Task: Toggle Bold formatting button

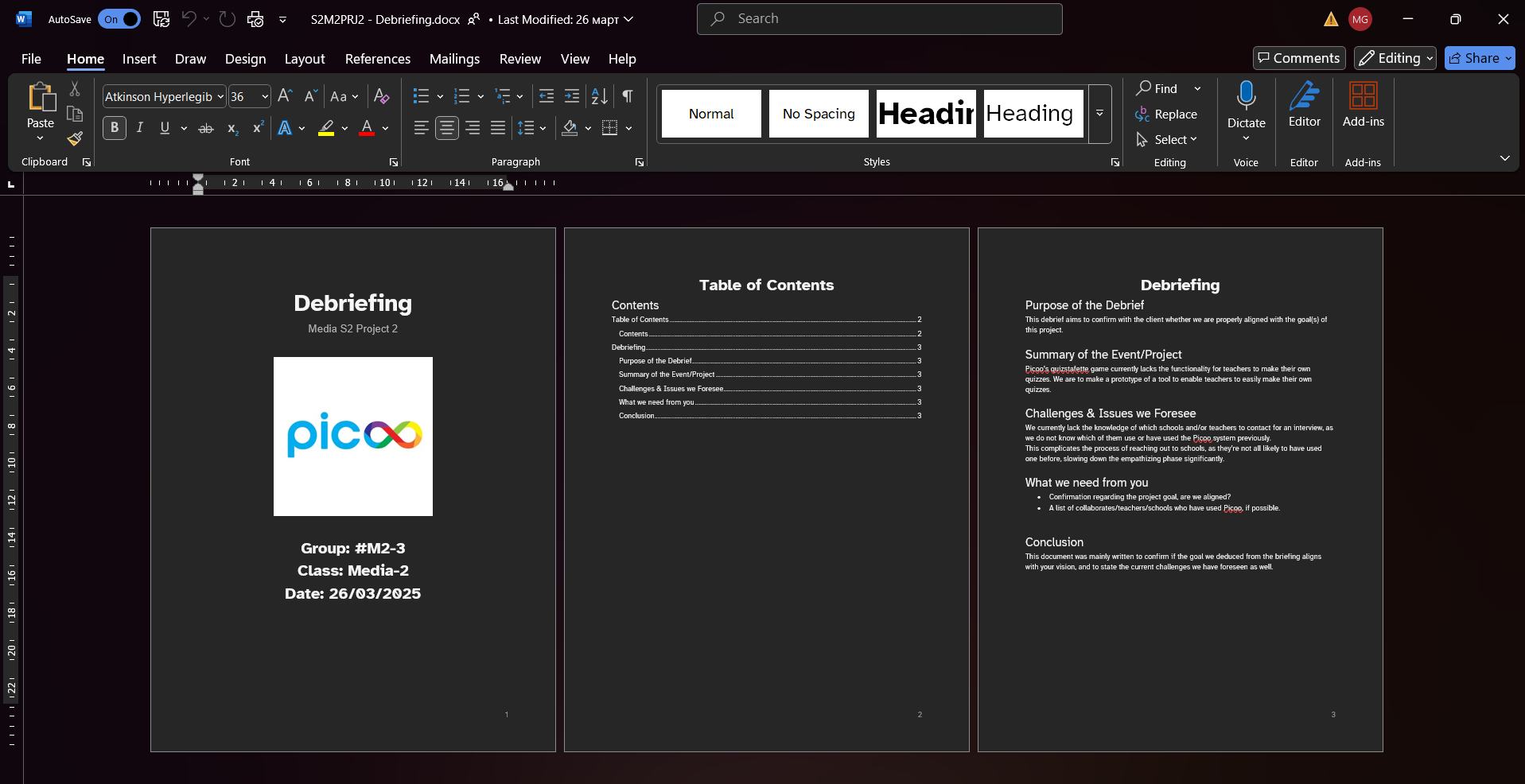Action: coord(115,128)
